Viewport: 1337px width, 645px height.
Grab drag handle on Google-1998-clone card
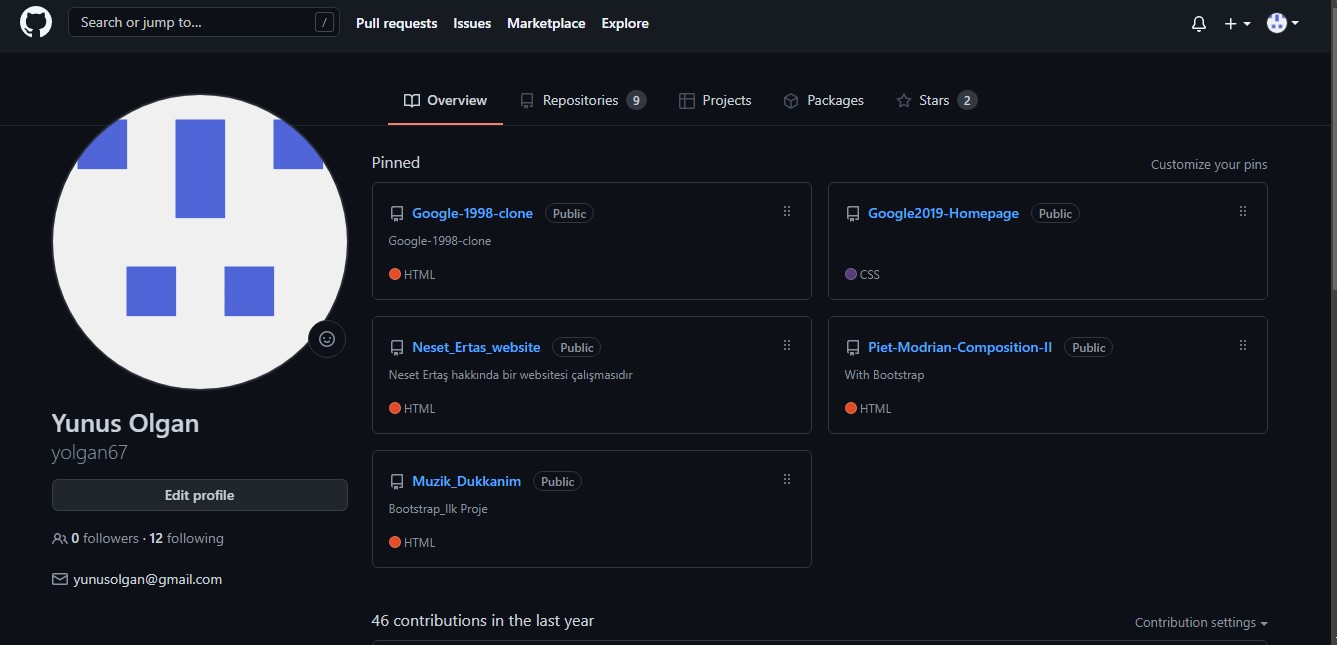coord(787,211)
